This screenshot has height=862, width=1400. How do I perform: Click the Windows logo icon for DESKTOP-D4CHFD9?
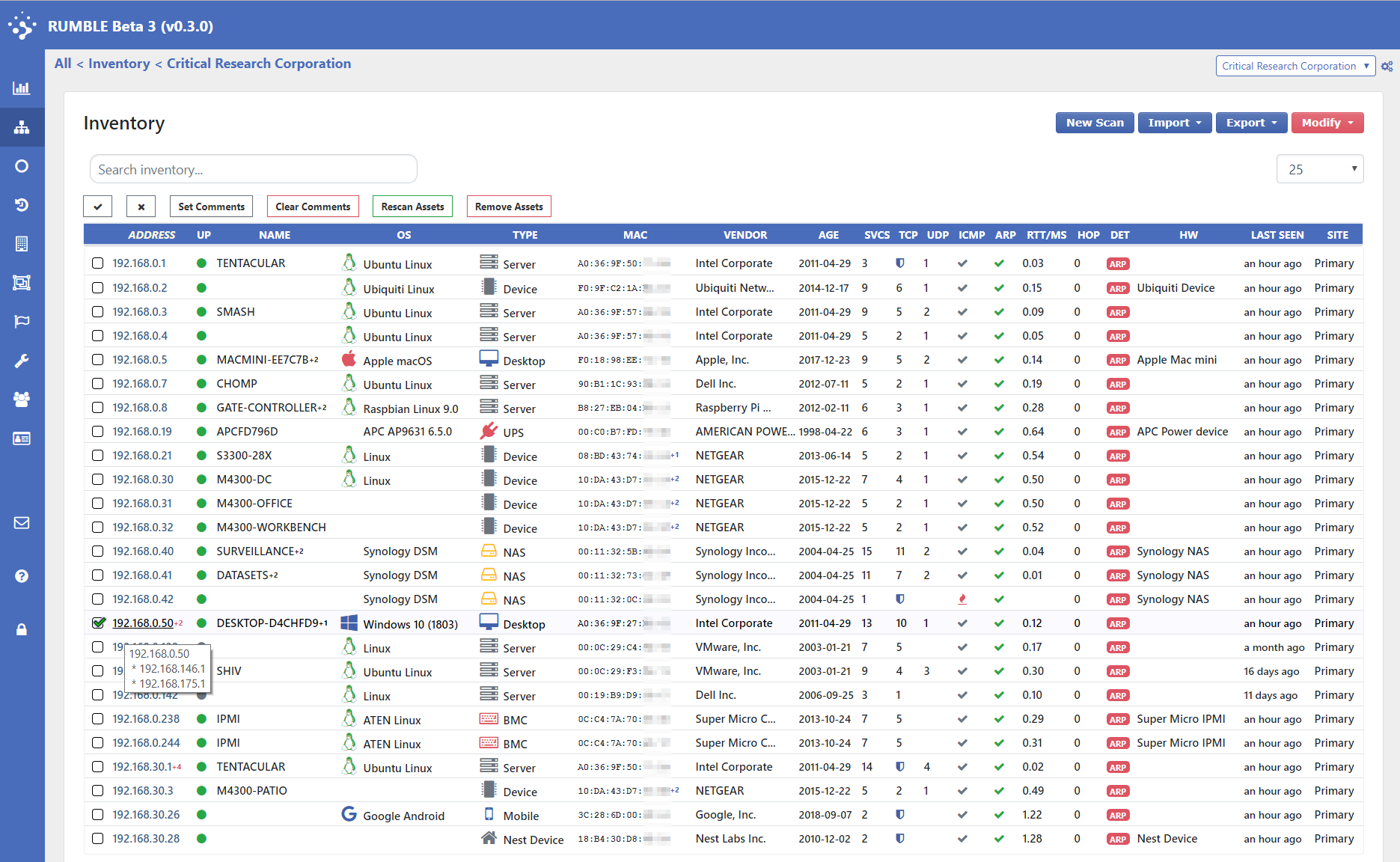(349, 623)
